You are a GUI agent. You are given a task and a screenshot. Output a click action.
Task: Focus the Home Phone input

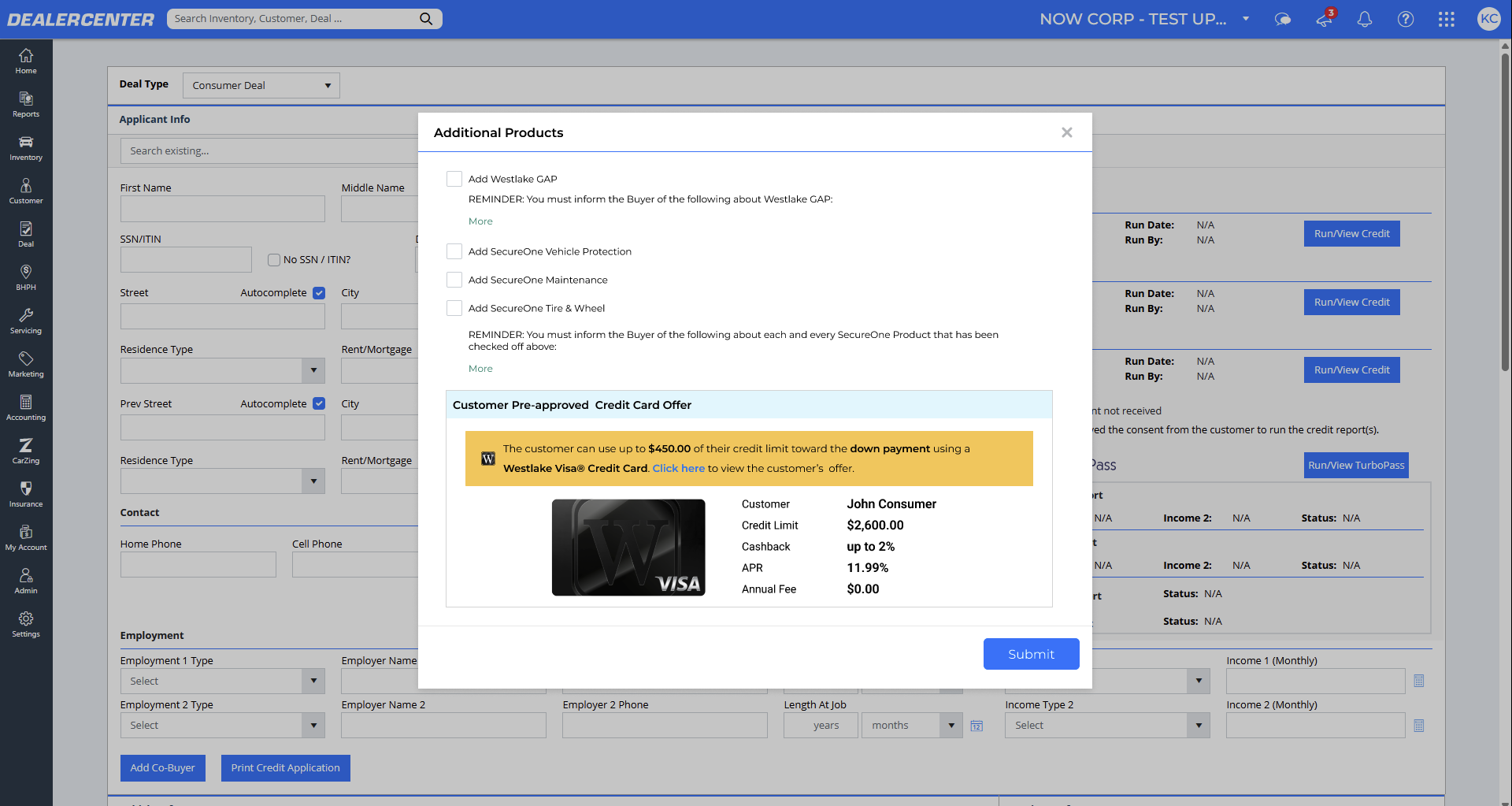tap(198, 565)
